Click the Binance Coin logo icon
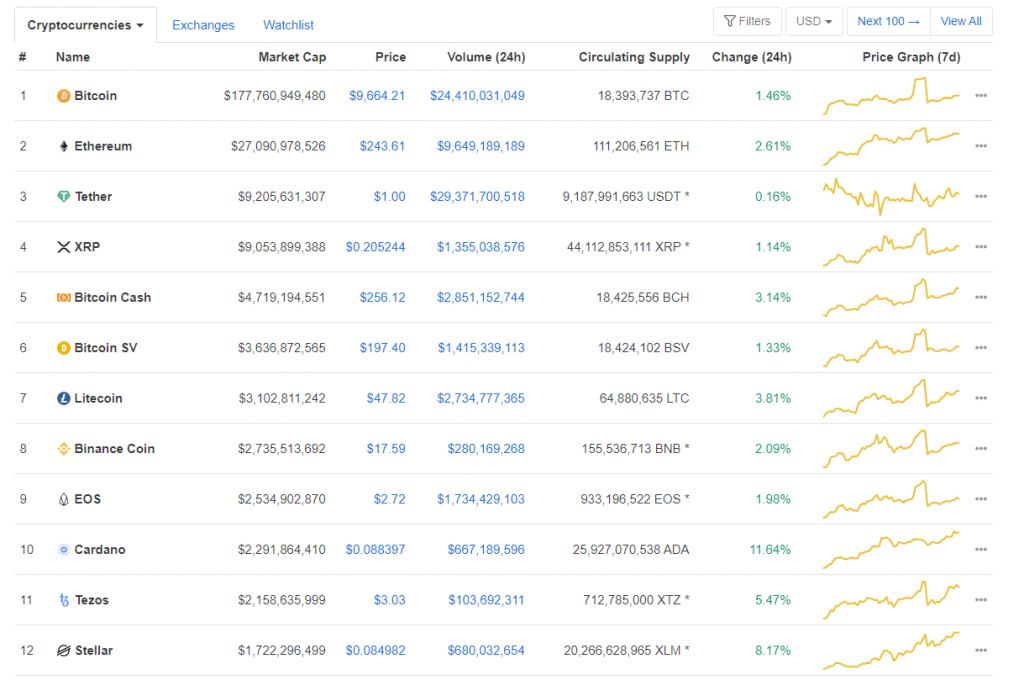 point(63,449)
